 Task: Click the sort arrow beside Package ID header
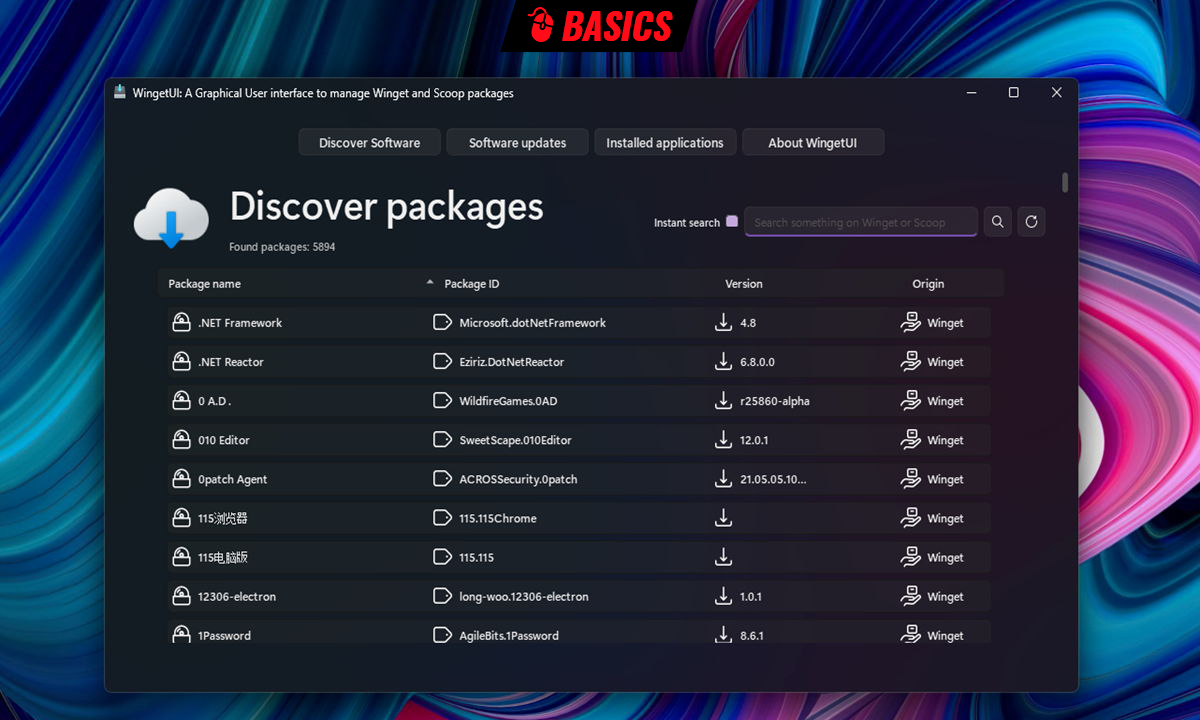coord(430,283)
